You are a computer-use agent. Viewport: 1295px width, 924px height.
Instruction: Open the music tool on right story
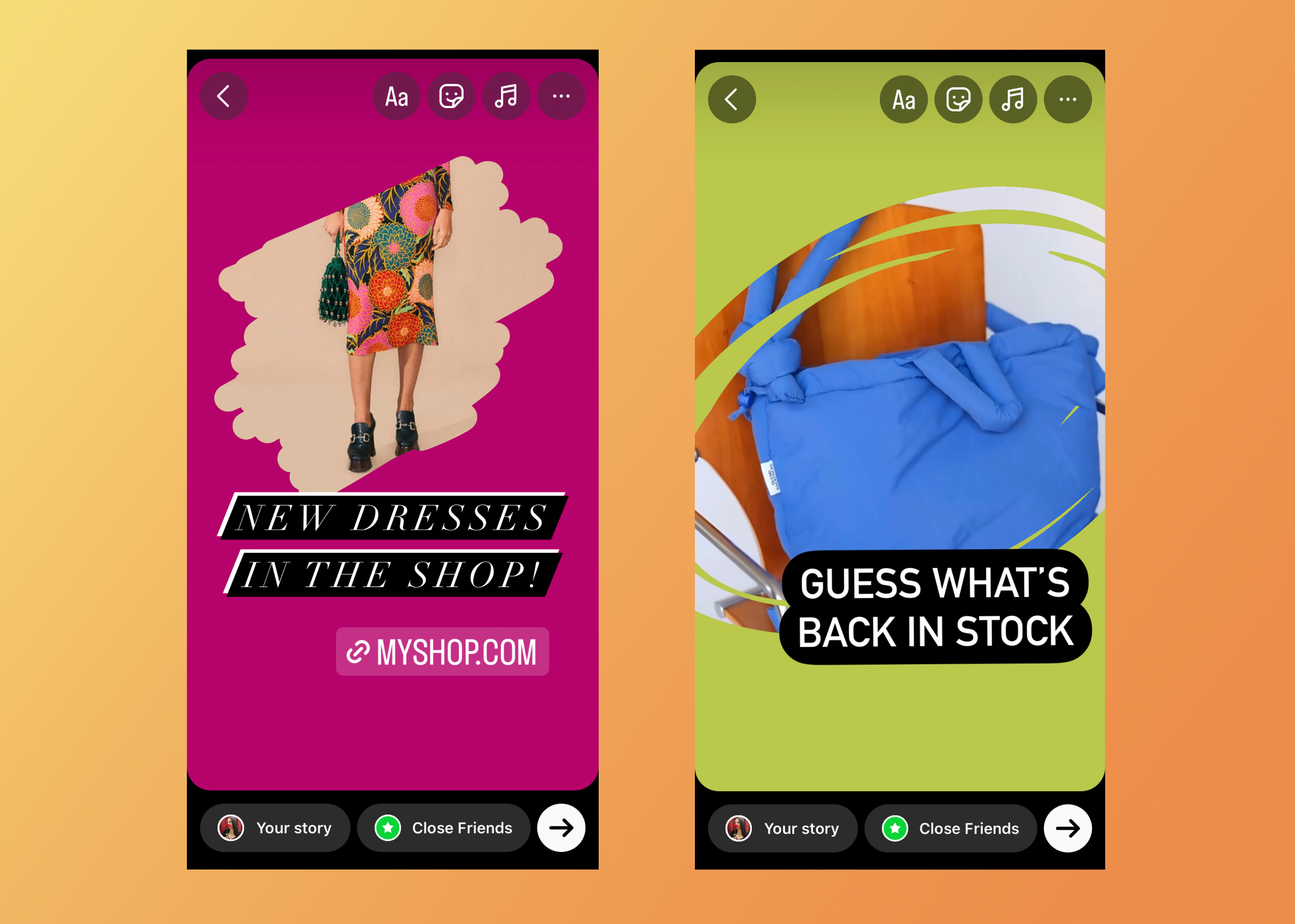click(1013, 97)
